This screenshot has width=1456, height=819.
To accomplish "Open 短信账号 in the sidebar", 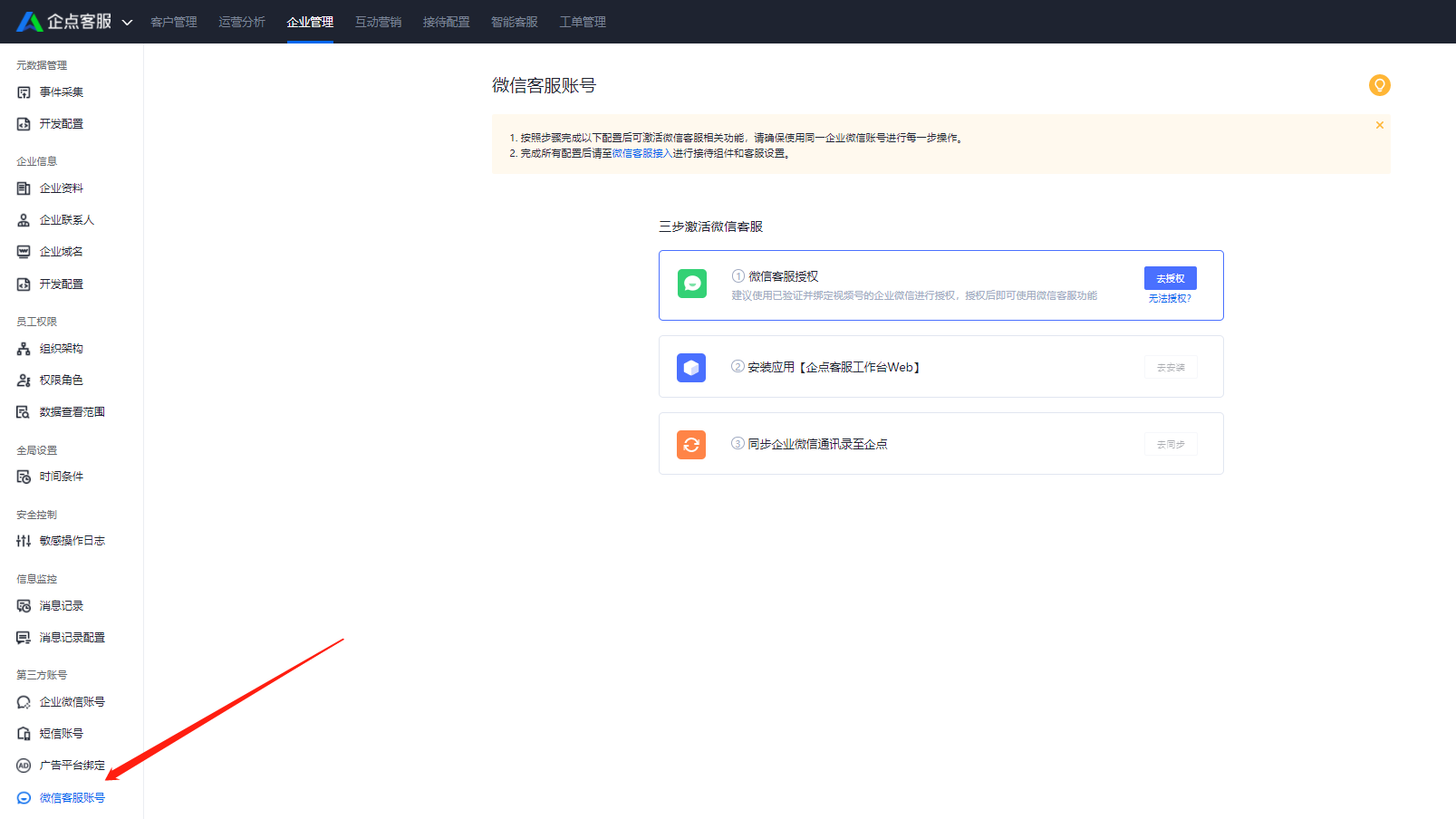I will point(61,734).
